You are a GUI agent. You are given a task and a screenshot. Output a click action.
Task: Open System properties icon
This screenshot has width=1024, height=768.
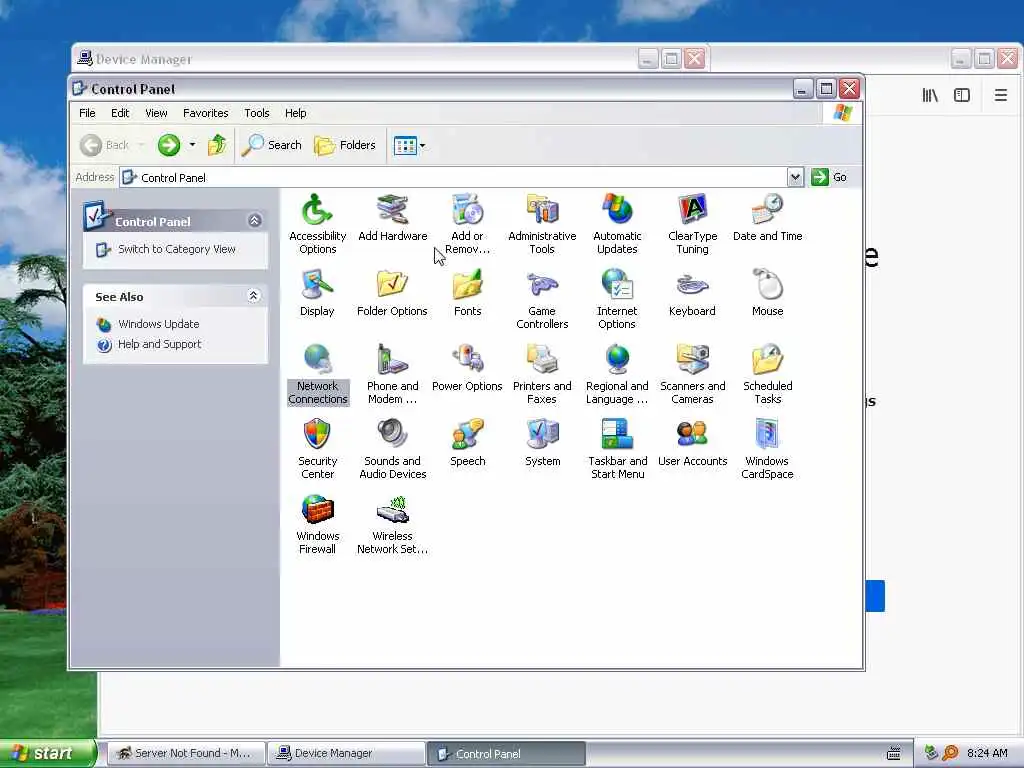(542, 443)
